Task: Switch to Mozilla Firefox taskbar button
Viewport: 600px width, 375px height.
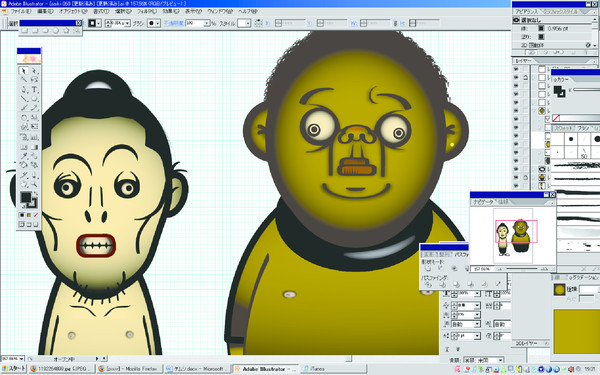Action: pyautogui.click(x=130, y=369)
